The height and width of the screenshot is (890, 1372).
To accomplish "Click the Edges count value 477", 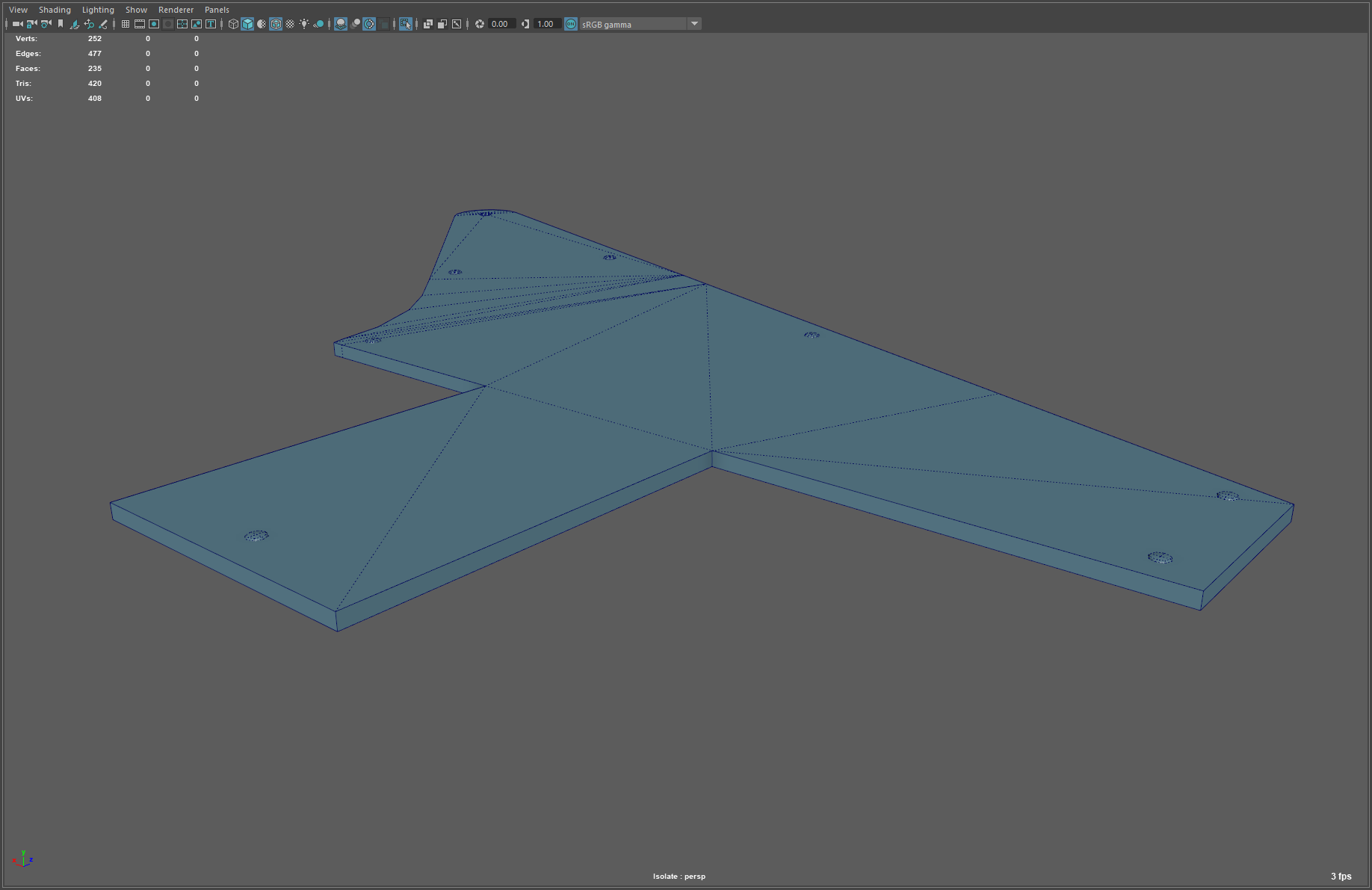I will [95, 54].
